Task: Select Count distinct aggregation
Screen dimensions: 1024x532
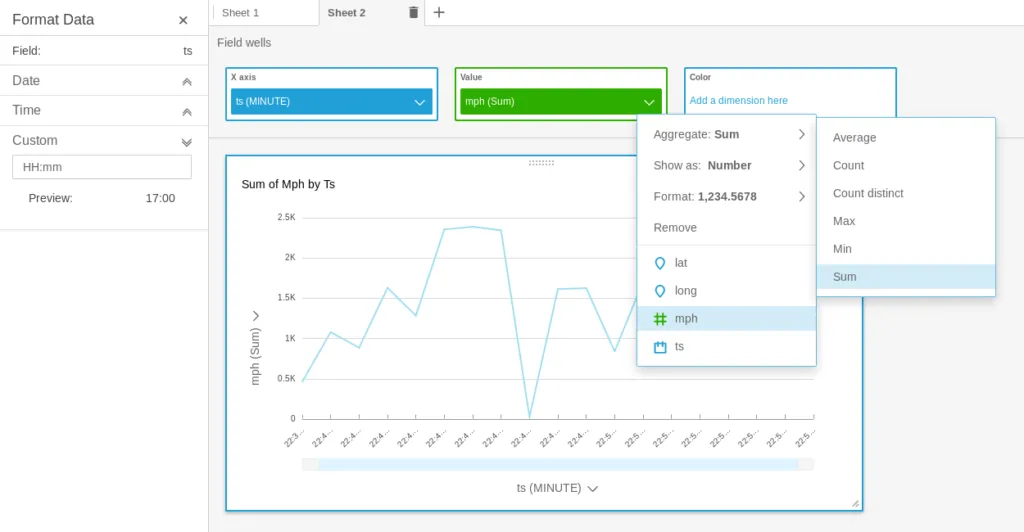Action: (867, 193)
